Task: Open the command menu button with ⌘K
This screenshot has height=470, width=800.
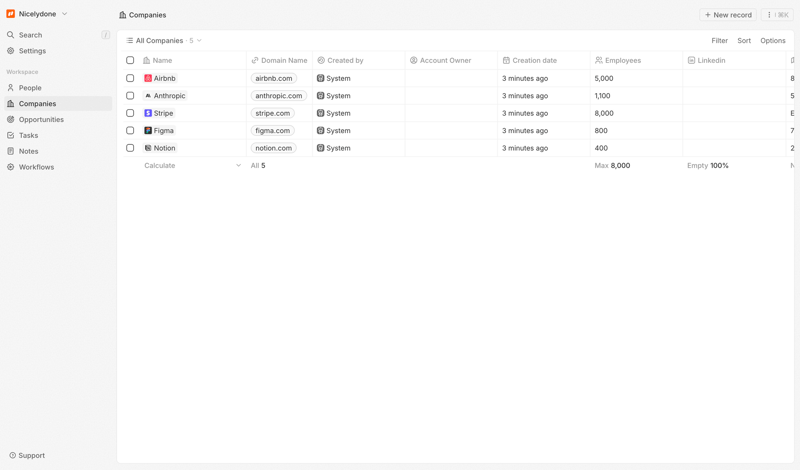Action: (778, 15)
